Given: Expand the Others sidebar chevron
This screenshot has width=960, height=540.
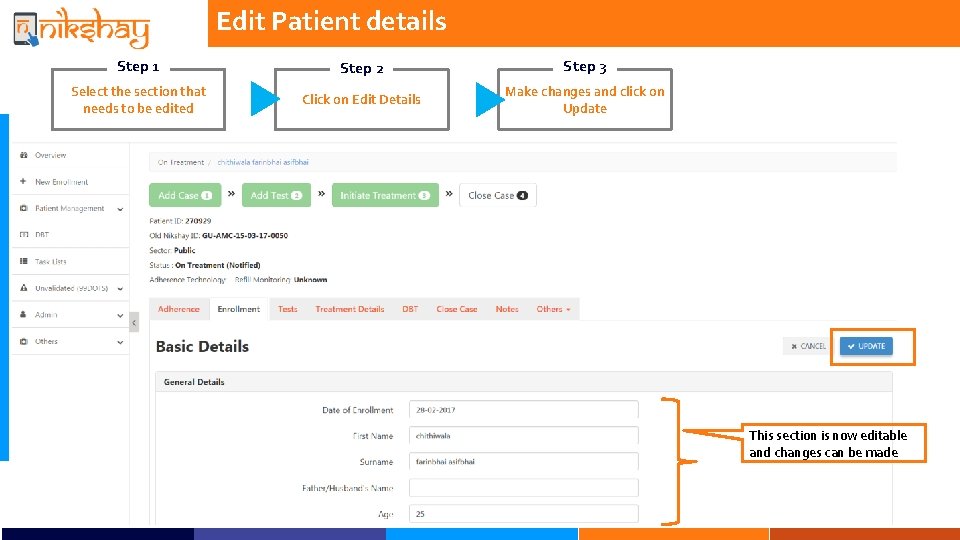Looking at the screenshot, I should tap(120, 342).
